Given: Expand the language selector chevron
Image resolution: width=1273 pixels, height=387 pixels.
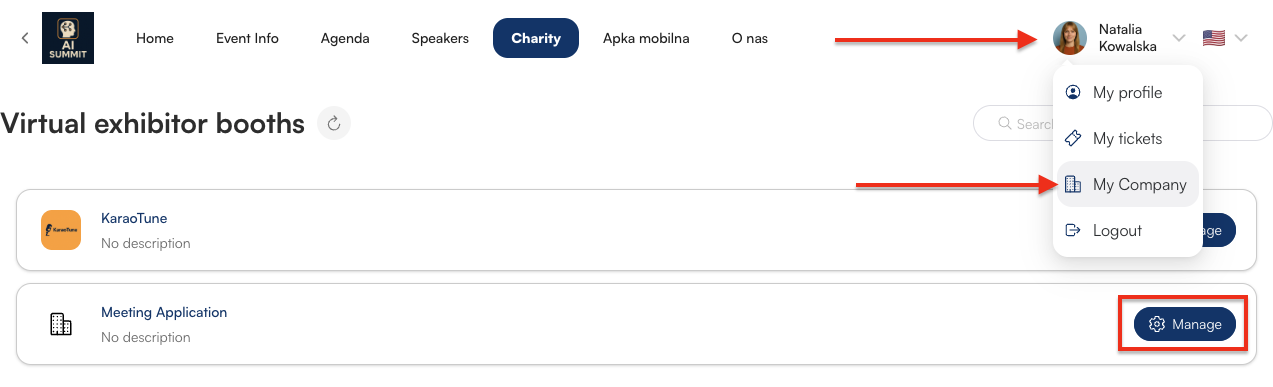Looking at the screenshot, I should pyautogui.click(x=1242, y=38).
